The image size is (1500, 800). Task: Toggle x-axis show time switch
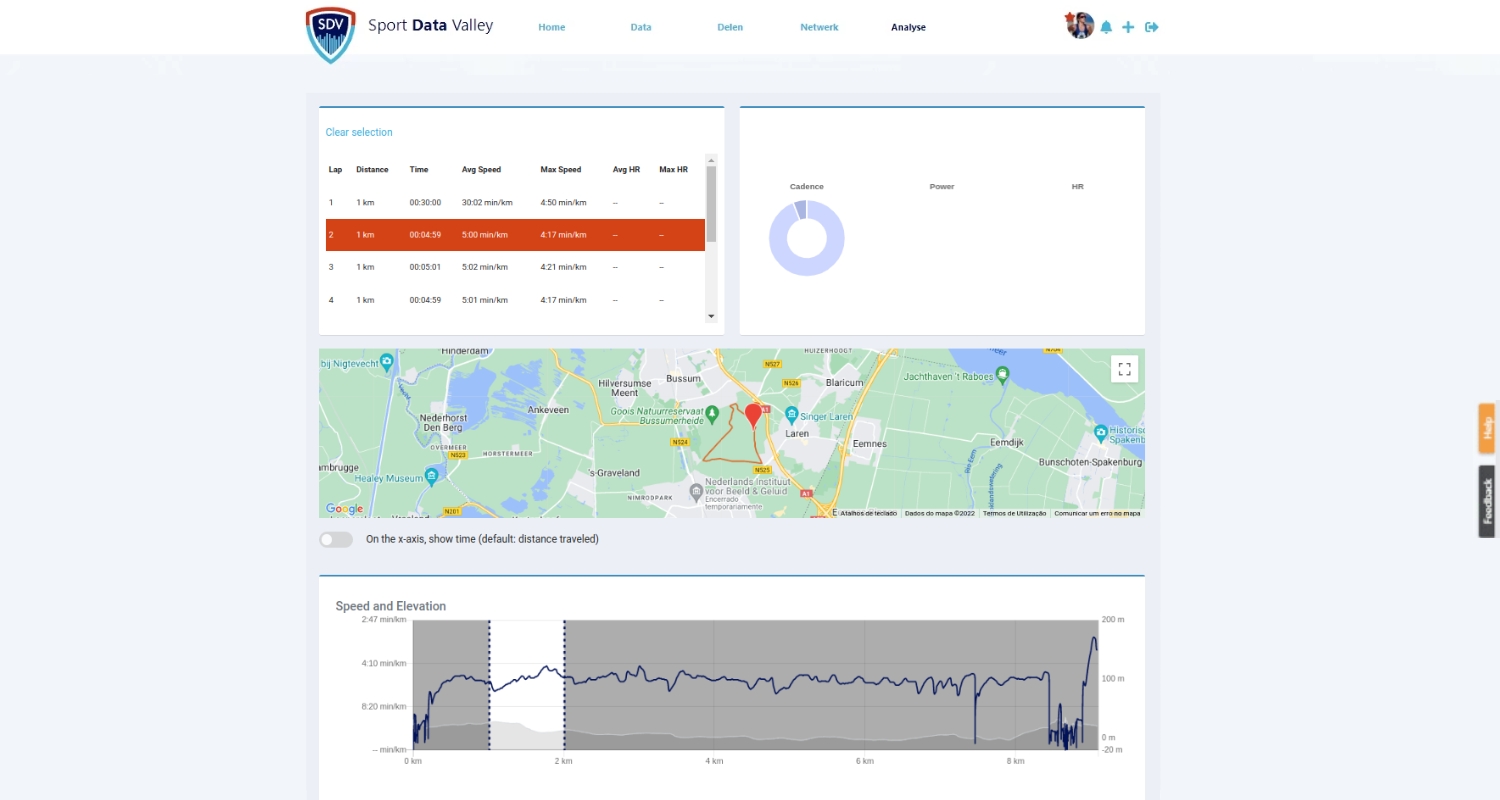pyautogui.click(x=336, y=540)
